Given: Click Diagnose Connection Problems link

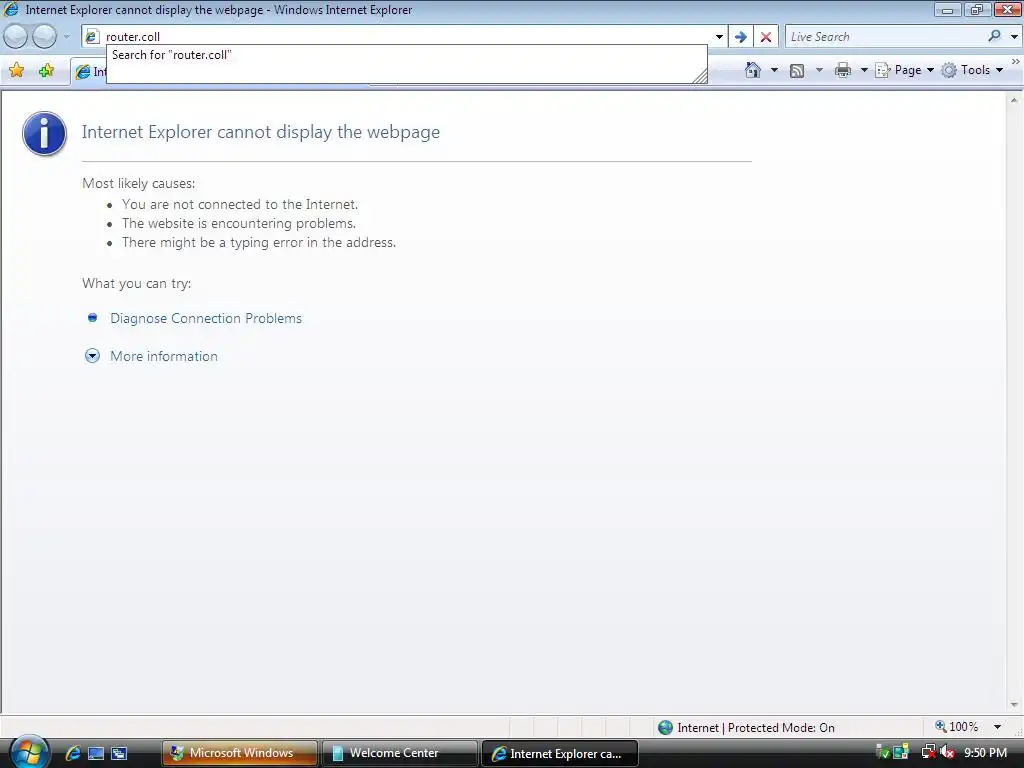Looking at the screenshot, I should tap(206, 318).
